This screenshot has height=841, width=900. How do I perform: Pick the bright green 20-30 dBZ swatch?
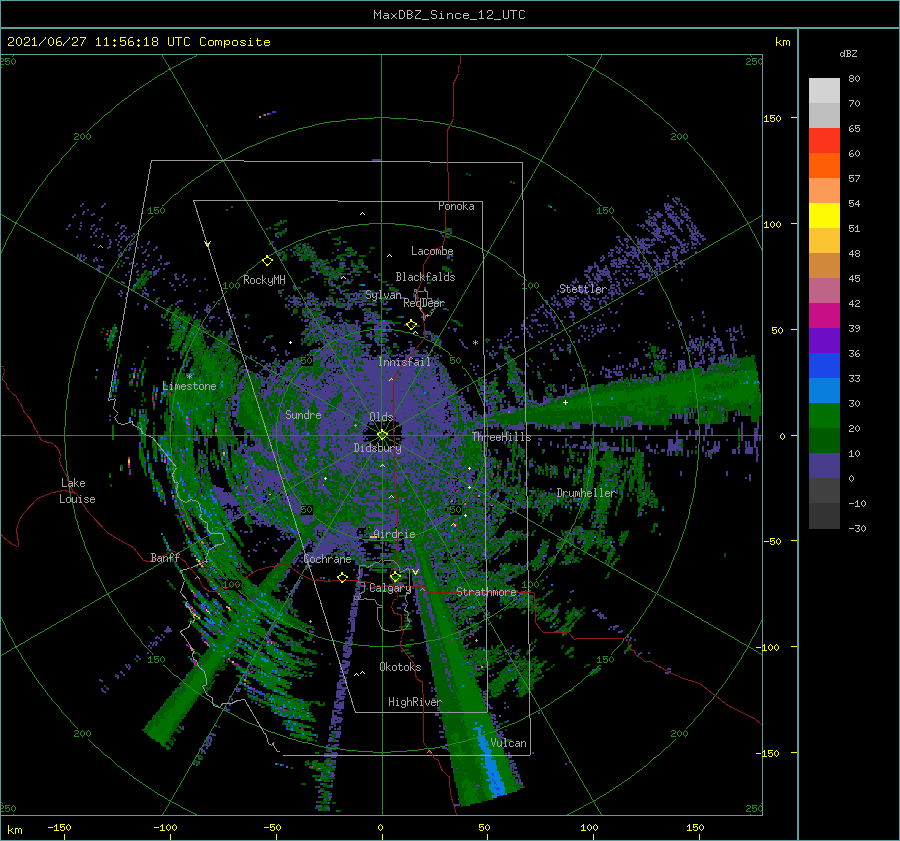824,416
